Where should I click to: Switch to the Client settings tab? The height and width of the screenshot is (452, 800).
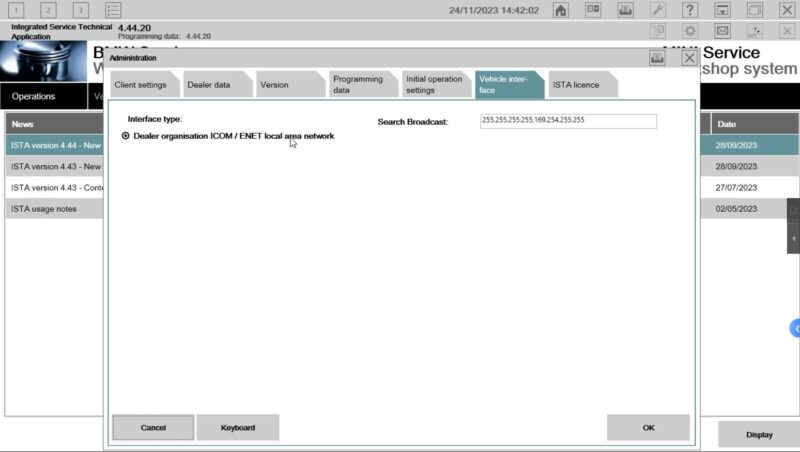click(144, 85)
